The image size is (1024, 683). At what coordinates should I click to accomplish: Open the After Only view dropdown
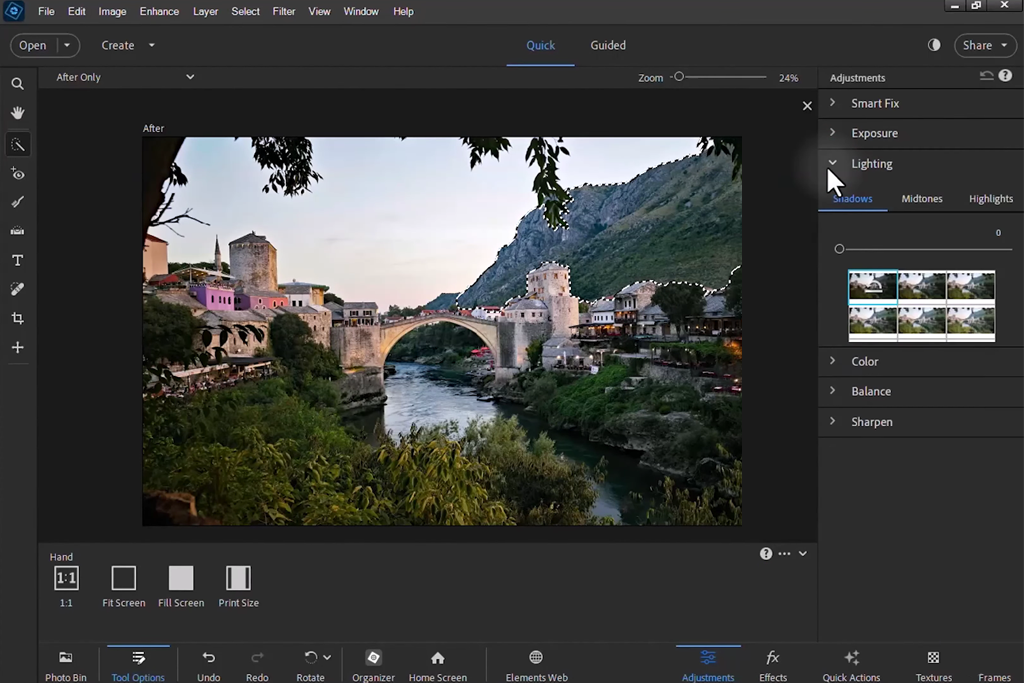(125, 77)
